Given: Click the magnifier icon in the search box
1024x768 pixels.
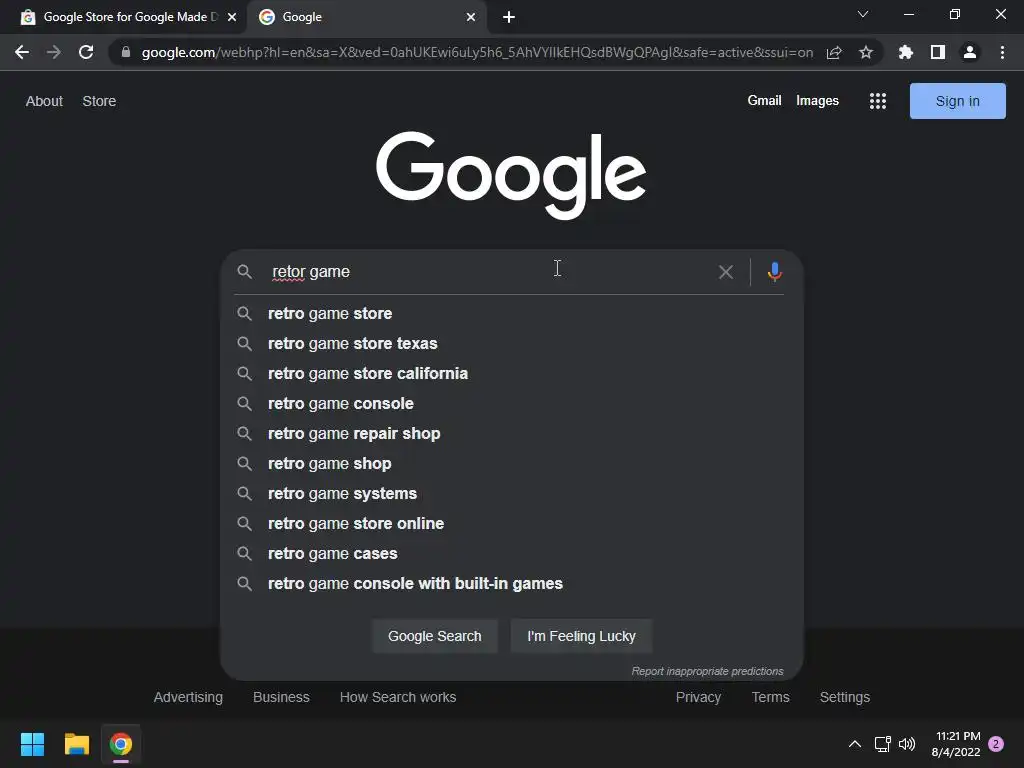Looking at the screenshot, I should click(244, 272).
